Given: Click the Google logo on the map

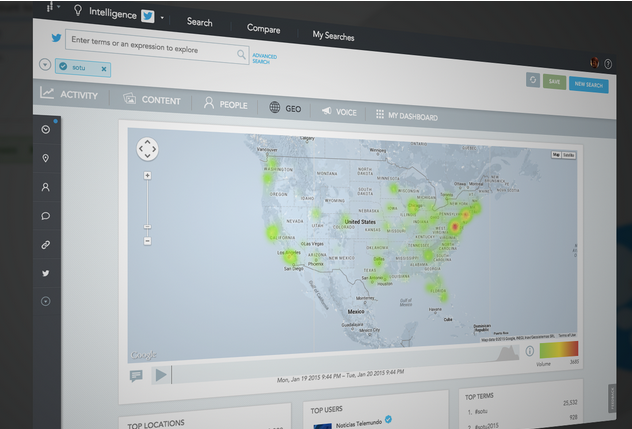Looking at the screenshot, I should (143, 355).
